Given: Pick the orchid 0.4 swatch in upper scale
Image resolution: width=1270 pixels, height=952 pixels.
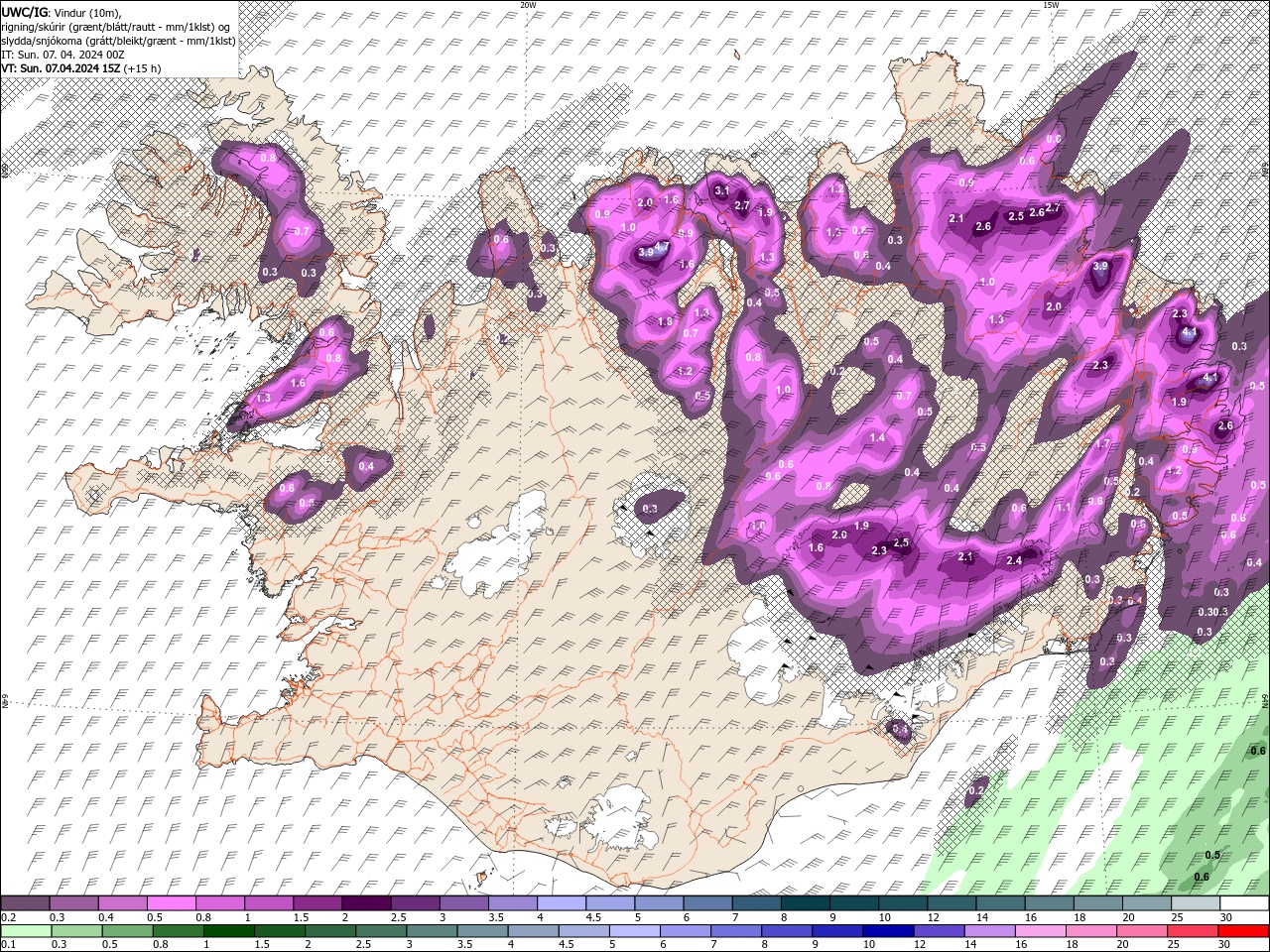Looking at the screenshot, I should point(122,903).
